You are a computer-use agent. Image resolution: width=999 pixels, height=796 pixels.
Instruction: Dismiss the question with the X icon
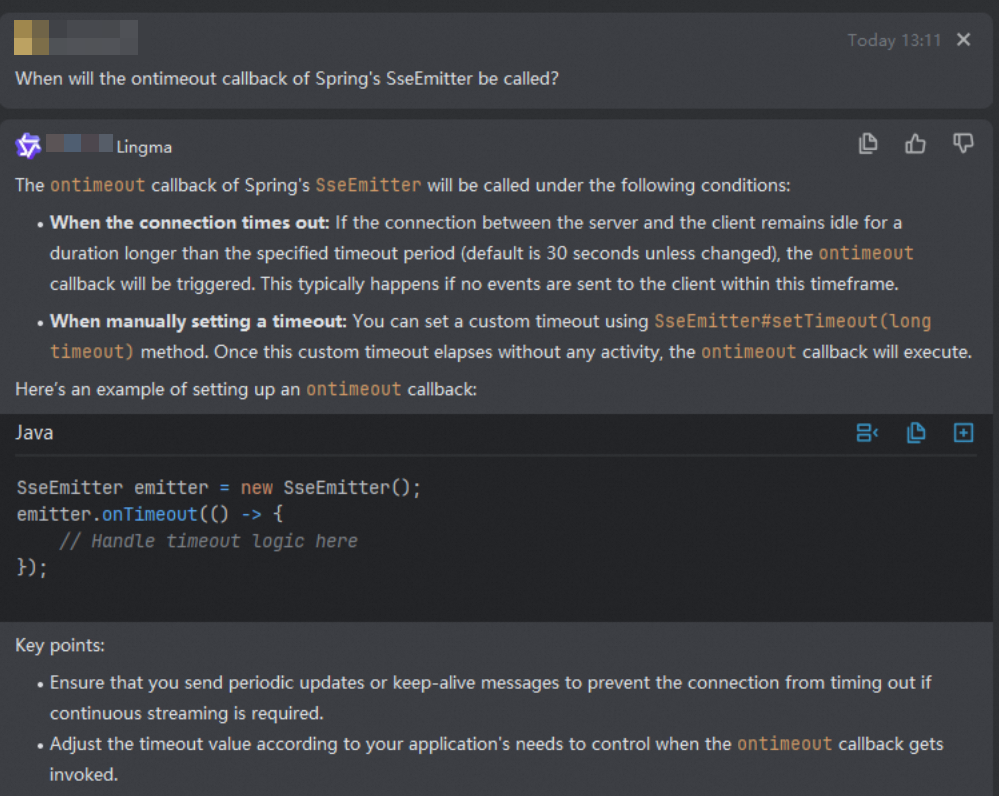click(963, 40)
